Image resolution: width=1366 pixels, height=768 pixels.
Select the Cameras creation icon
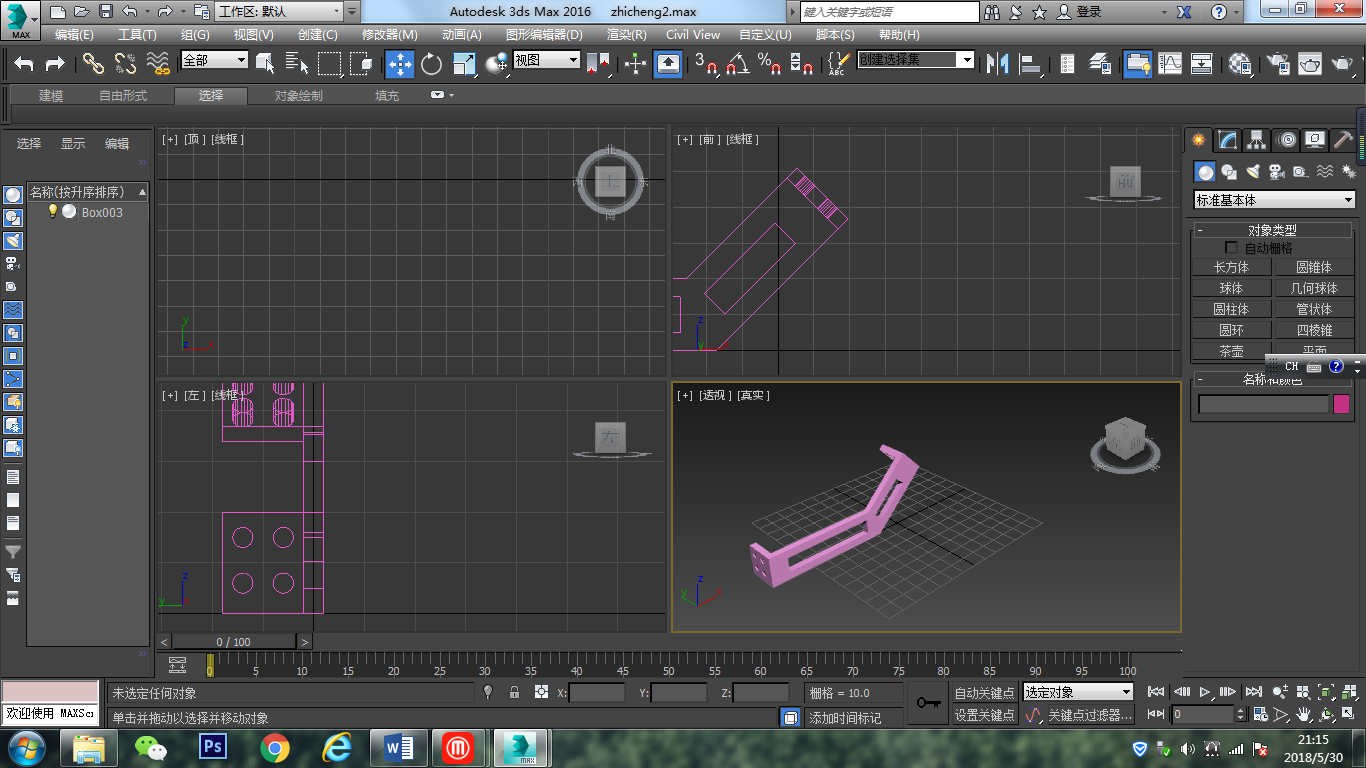pos(1277,172)
